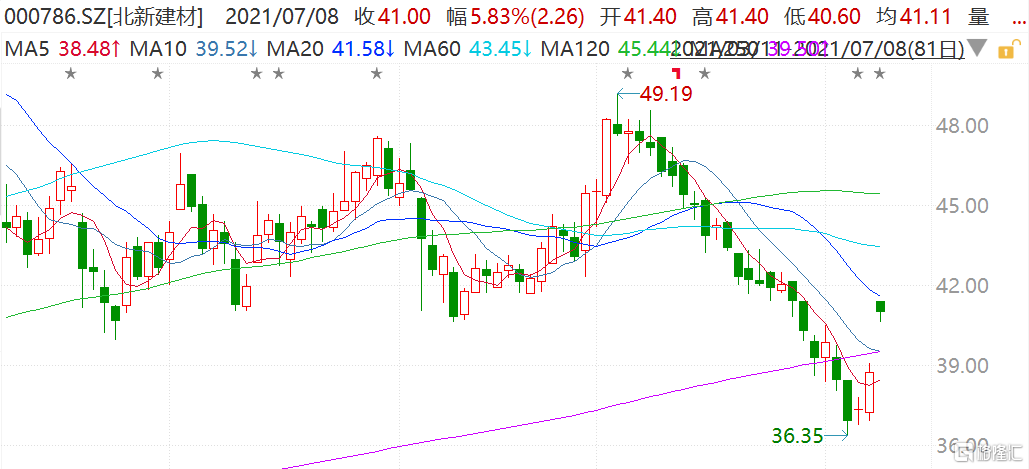Viewport: 1029px width, 469px height.
Task: Select the tall red candlestick just before the last candle
Action: [870, 392]
